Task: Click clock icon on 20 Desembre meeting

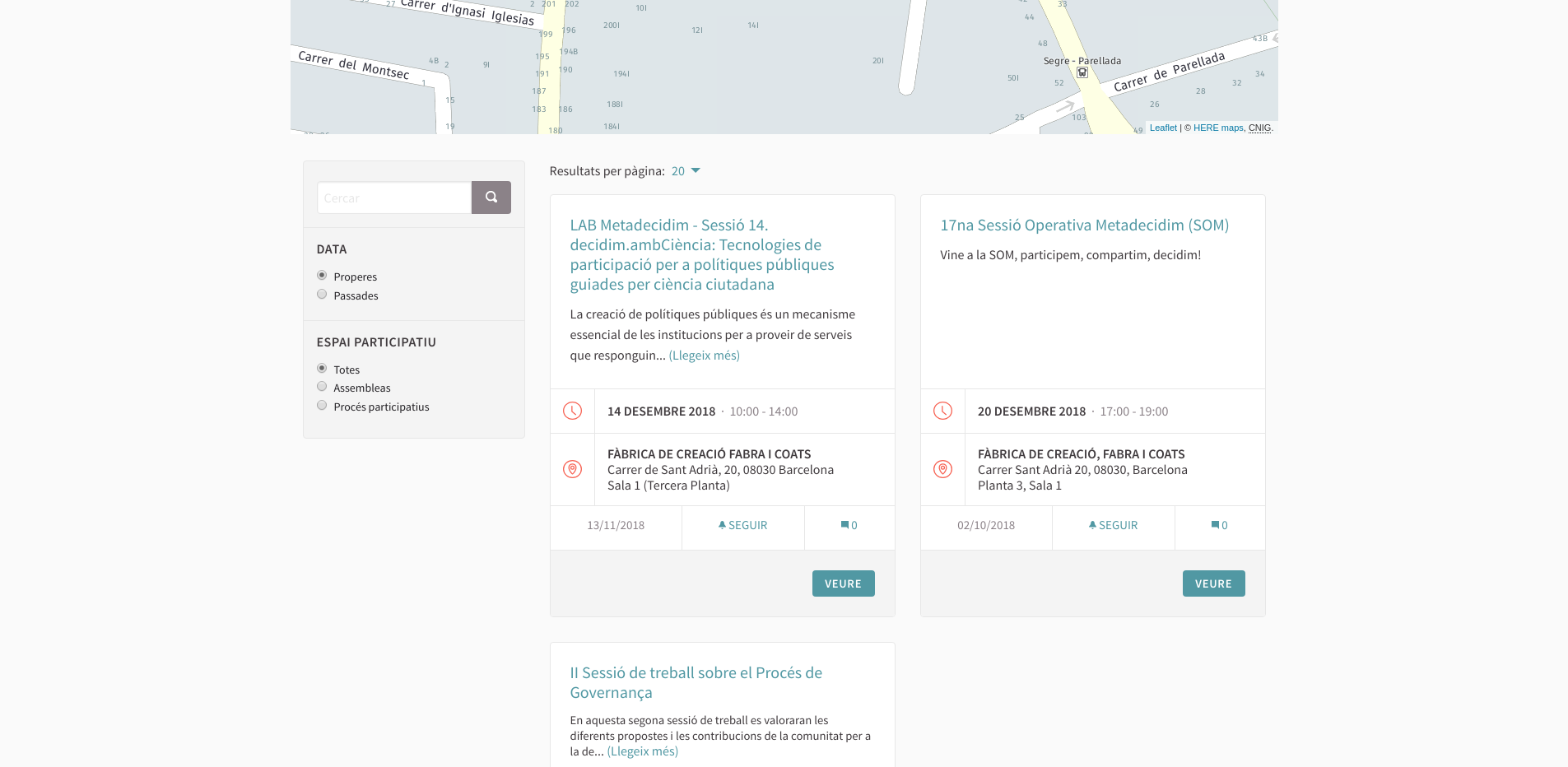Action: (942, 411)
